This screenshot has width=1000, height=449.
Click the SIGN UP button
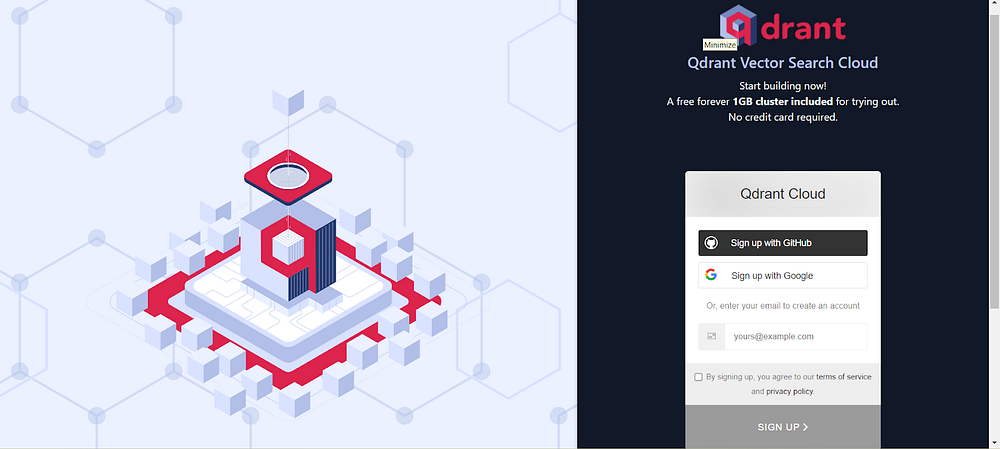click(x=783, y=427)
